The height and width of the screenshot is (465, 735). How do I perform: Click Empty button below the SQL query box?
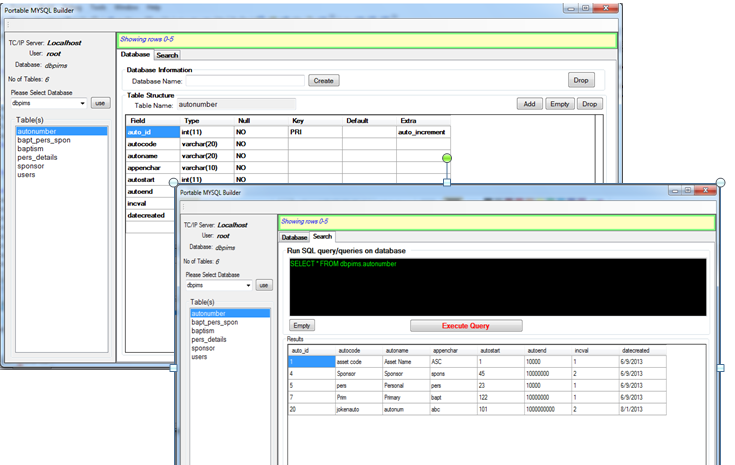[301, 325]
